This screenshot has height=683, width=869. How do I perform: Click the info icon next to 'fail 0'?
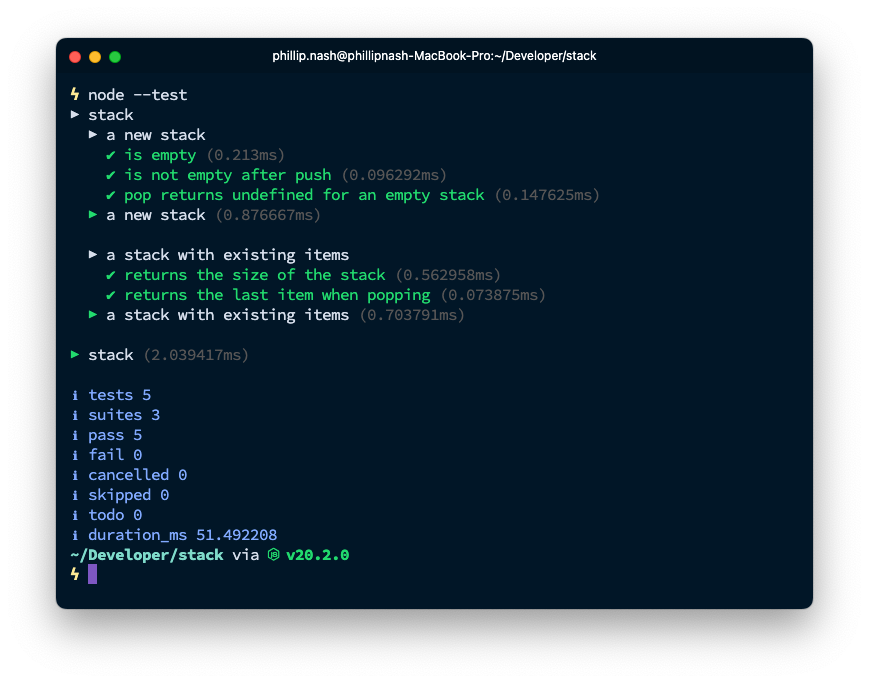coord(74,455)
